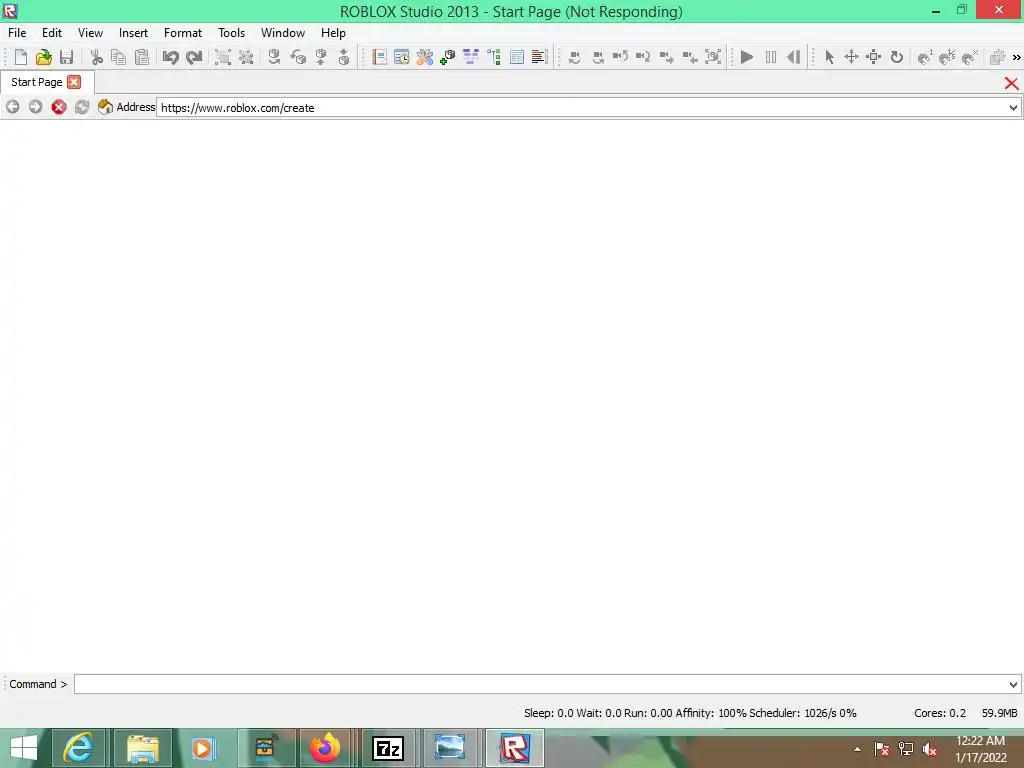Paste using the clipboard icon
This screenshot has height=768, width=1024.
pyautogui.click(x=142, y=57)
